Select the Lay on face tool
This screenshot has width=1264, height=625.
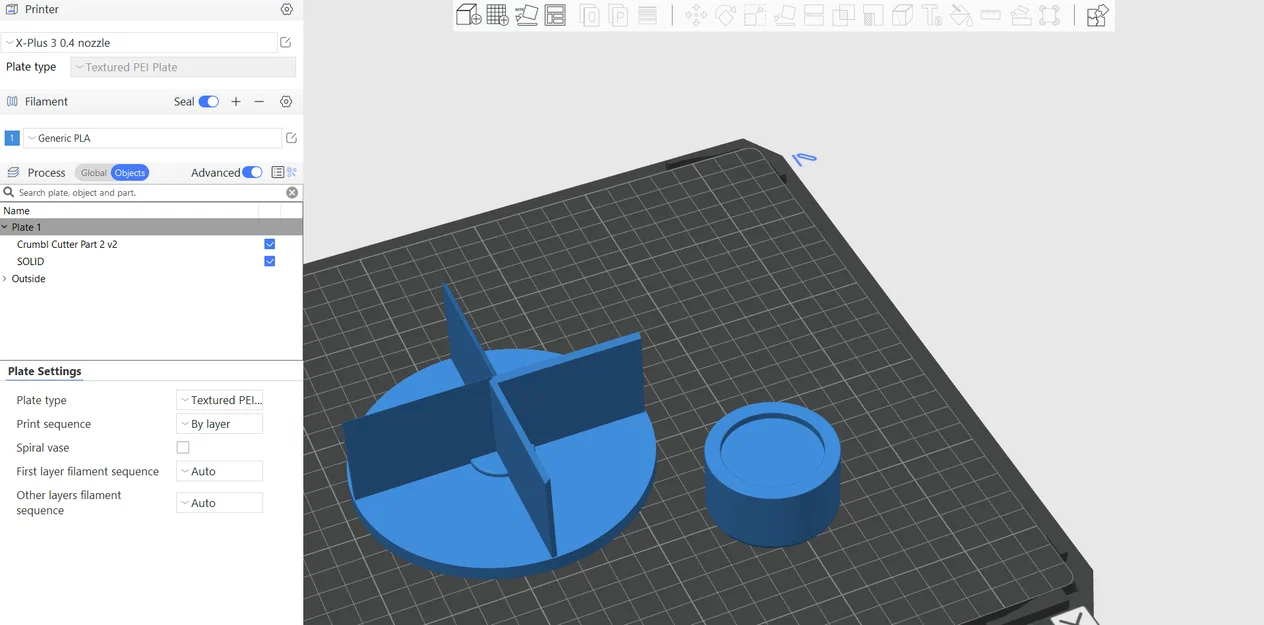784,15
